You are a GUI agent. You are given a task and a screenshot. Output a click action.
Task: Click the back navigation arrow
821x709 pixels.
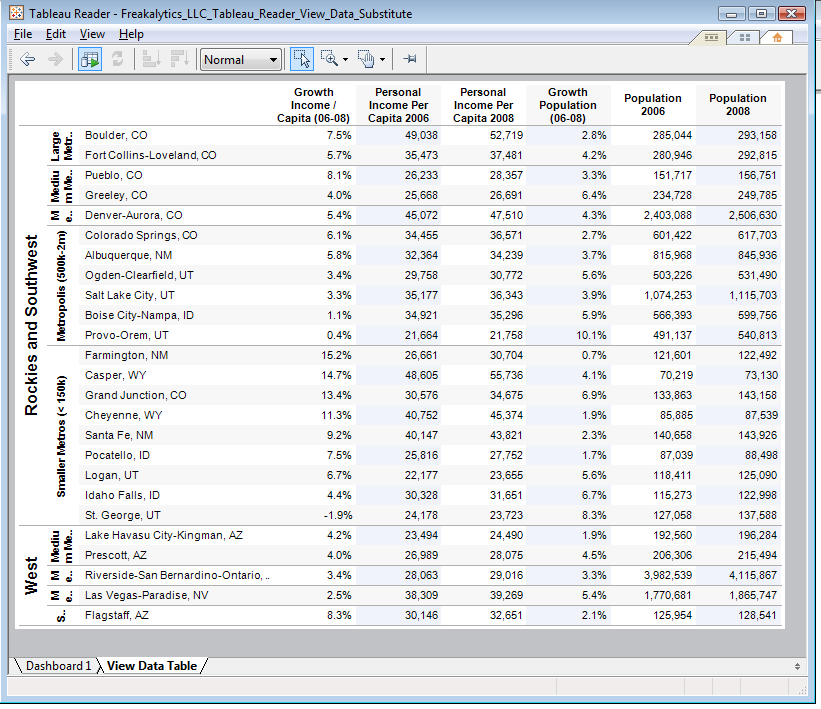click(25, 58)
